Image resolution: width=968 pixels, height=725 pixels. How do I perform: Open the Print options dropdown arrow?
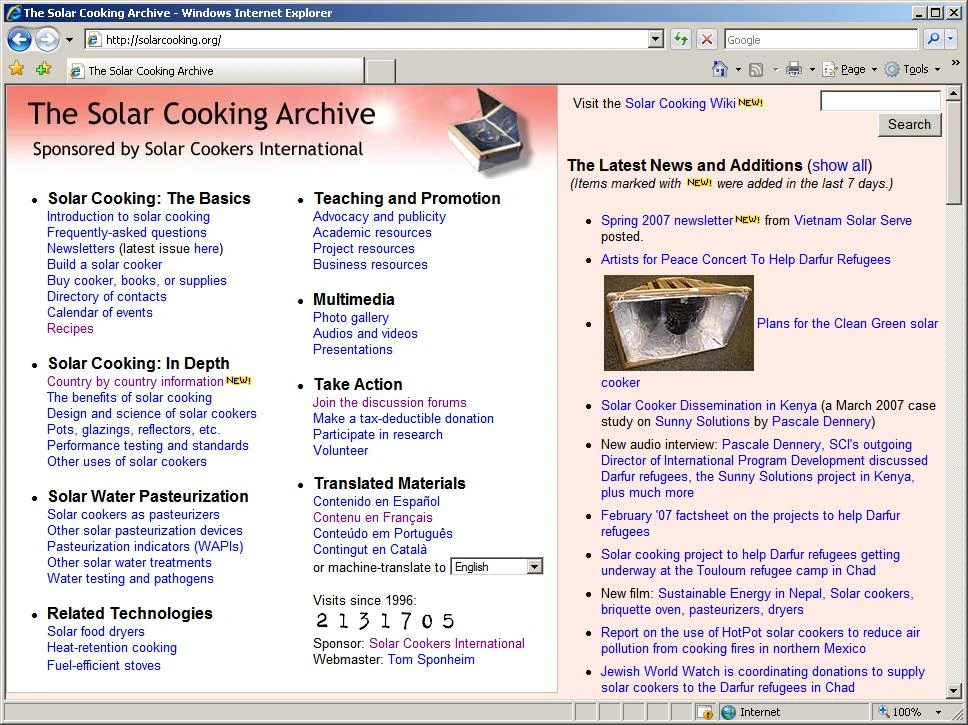coord(812,70)
